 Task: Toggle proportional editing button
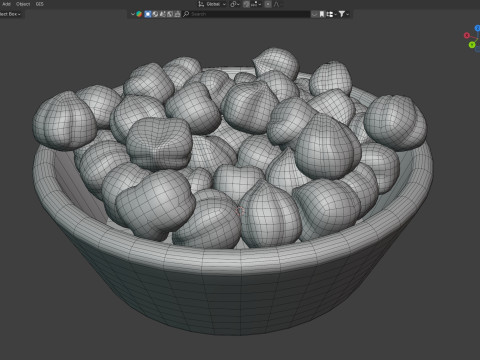(268, 4)
